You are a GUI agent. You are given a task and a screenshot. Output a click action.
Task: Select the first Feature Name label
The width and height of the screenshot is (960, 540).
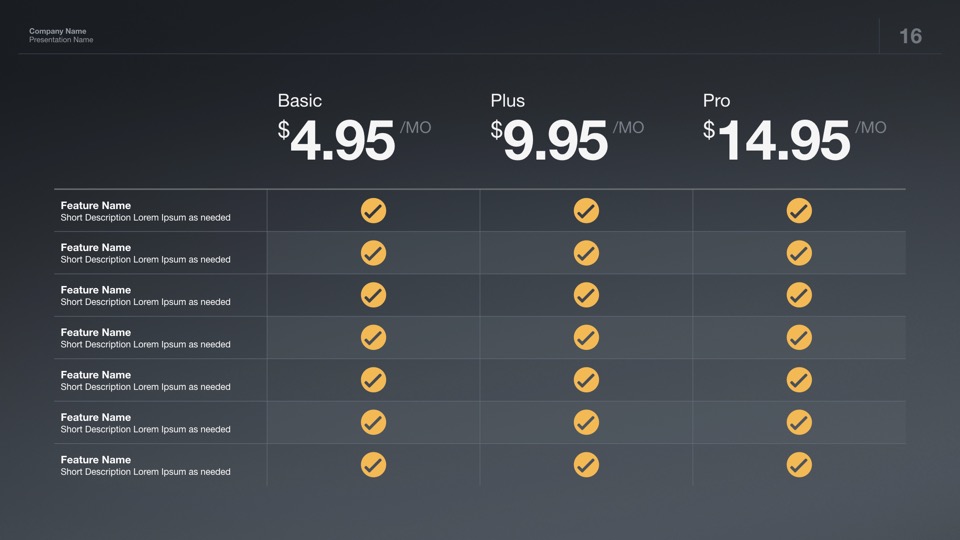(96, 205)
